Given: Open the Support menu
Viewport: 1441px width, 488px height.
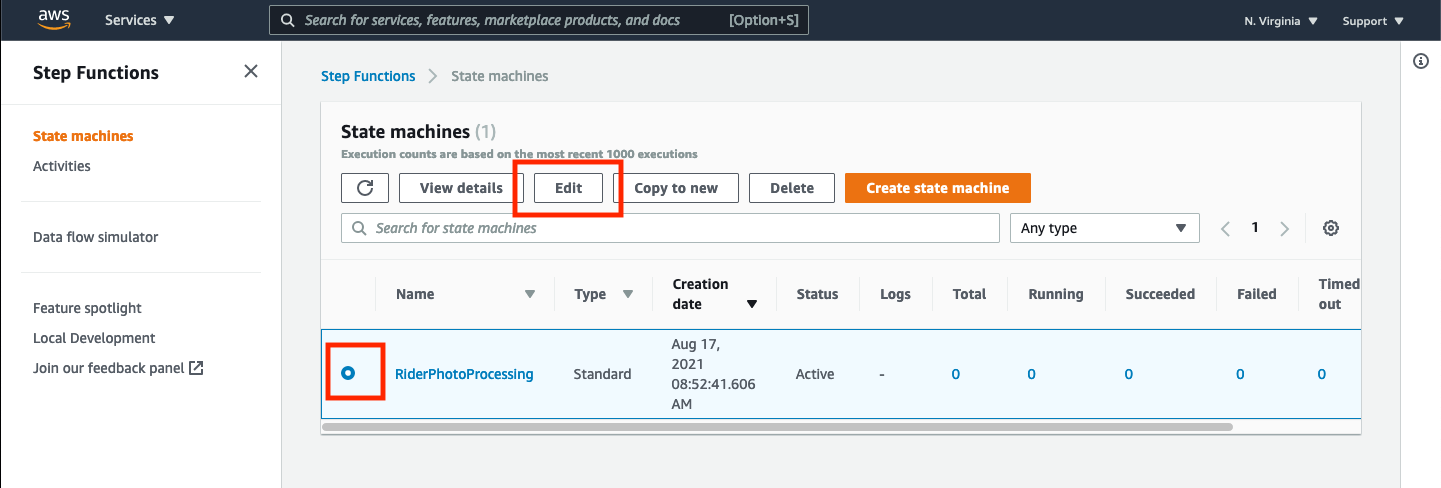Looking at the screenshot, I should tap(1373, 21).
